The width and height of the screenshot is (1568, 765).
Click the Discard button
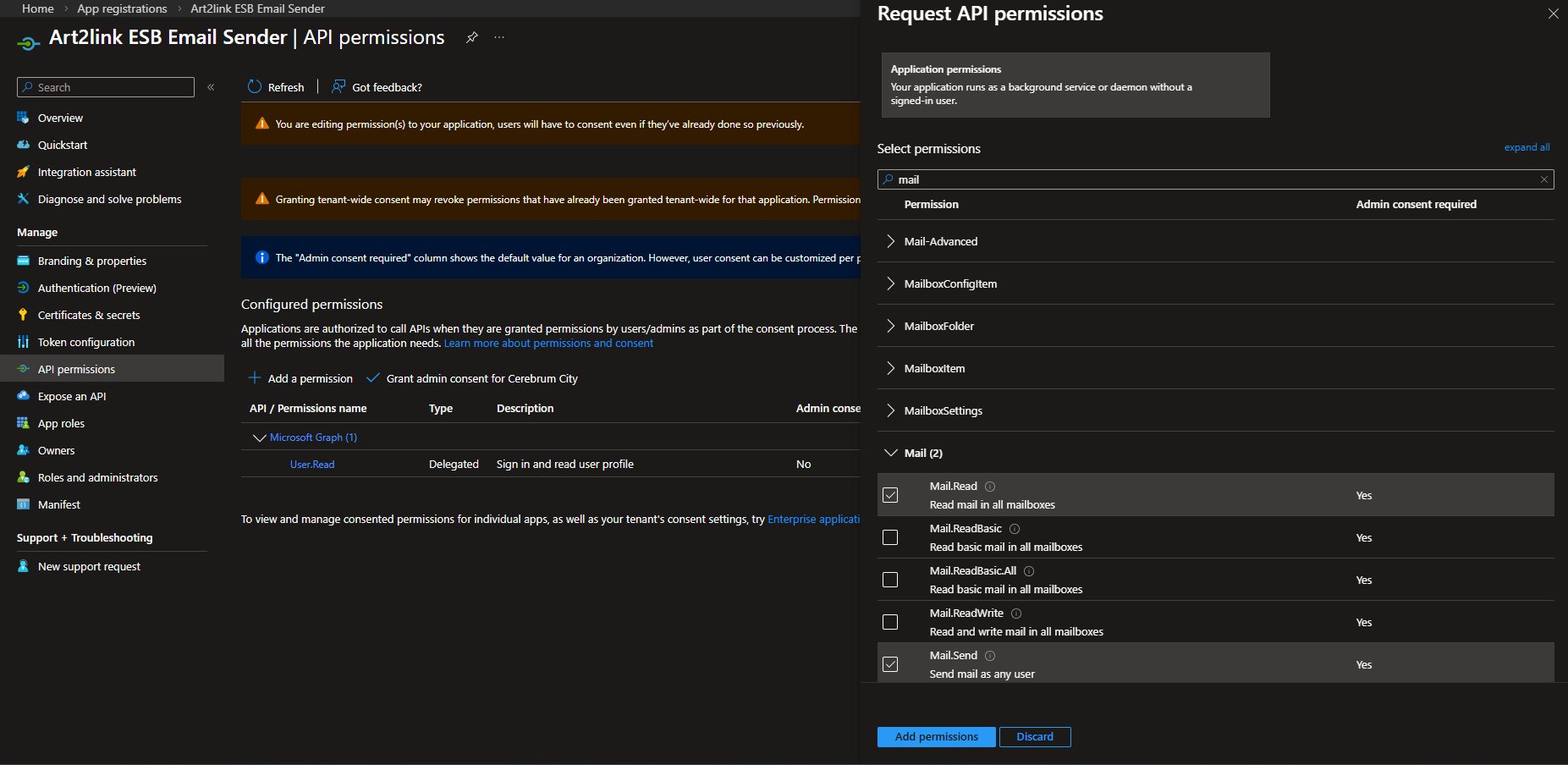(x=1035, y=737)
